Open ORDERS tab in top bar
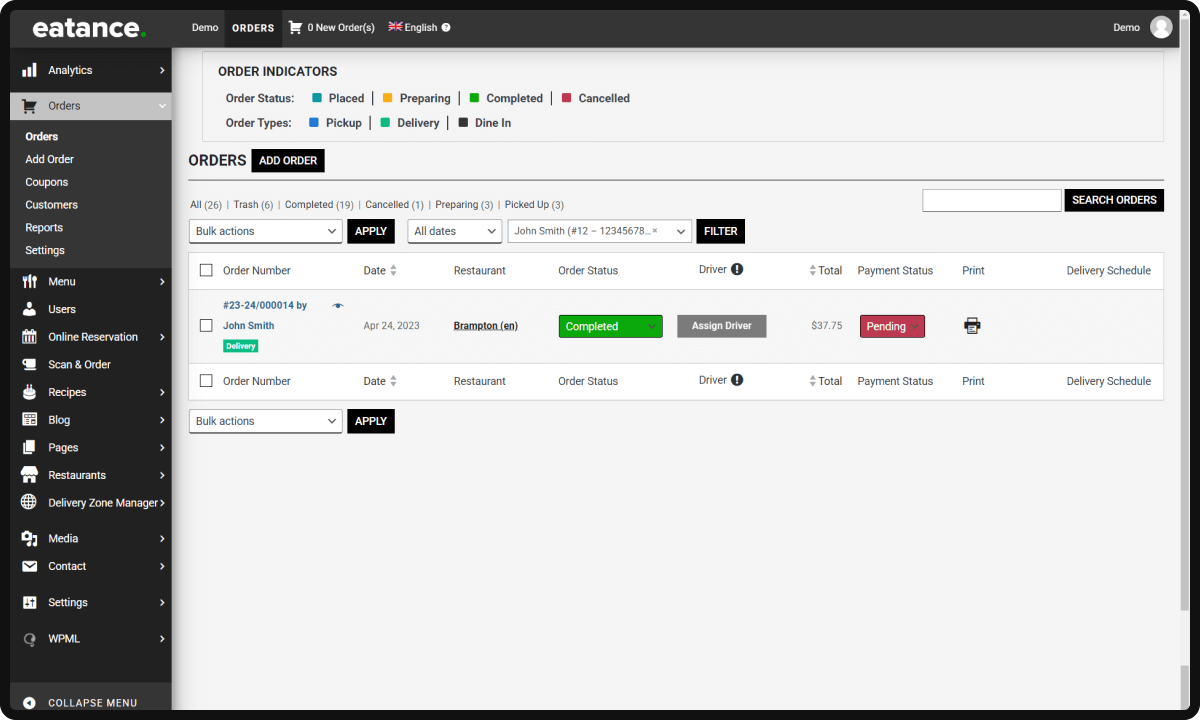 tap(253, 28)
